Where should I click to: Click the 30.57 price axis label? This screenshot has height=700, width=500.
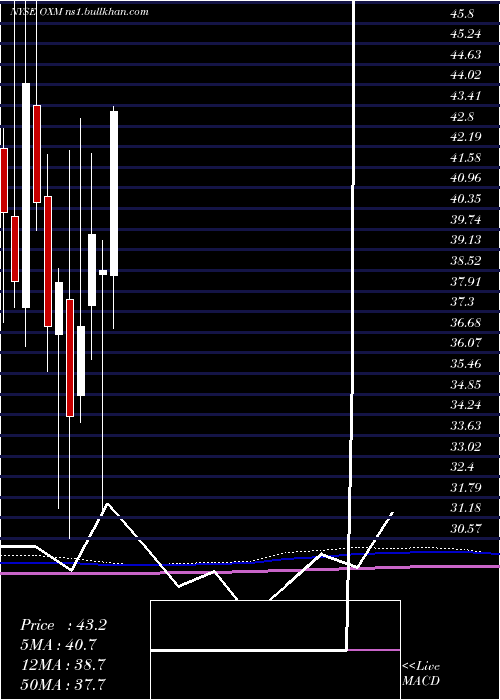point(466,529)
